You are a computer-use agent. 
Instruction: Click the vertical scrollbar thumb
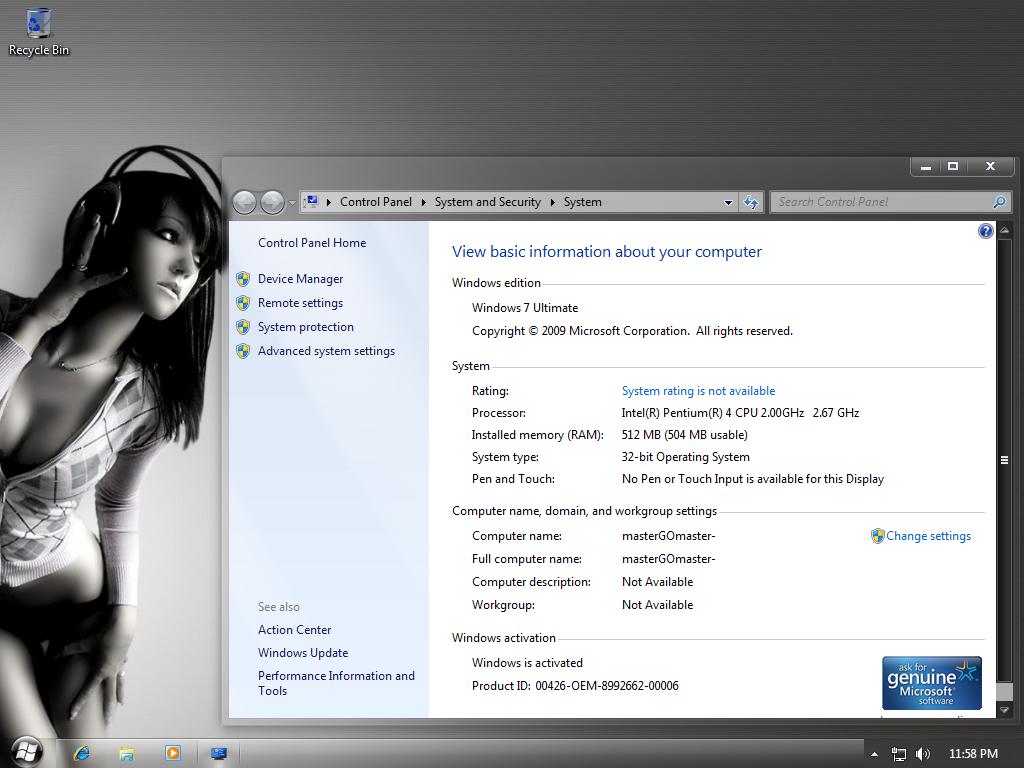point(1004,460)
